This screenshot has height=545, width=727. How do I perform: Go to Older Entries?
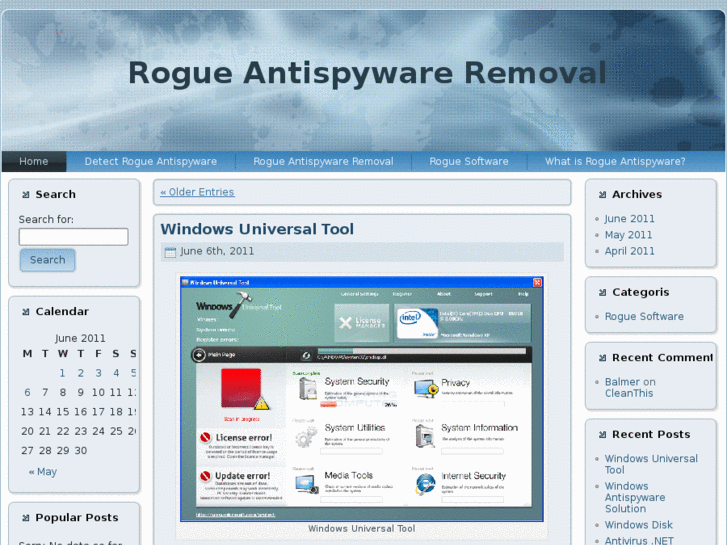click(197, 192)
